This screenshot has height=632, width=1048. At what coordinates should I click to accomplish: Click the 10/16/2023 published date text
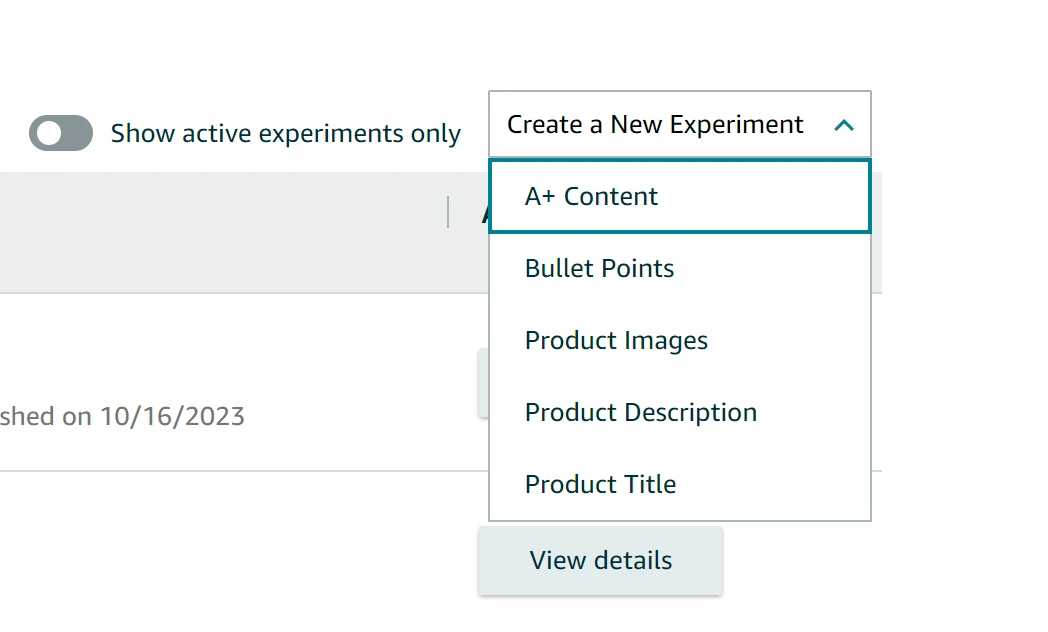(171, 416)
